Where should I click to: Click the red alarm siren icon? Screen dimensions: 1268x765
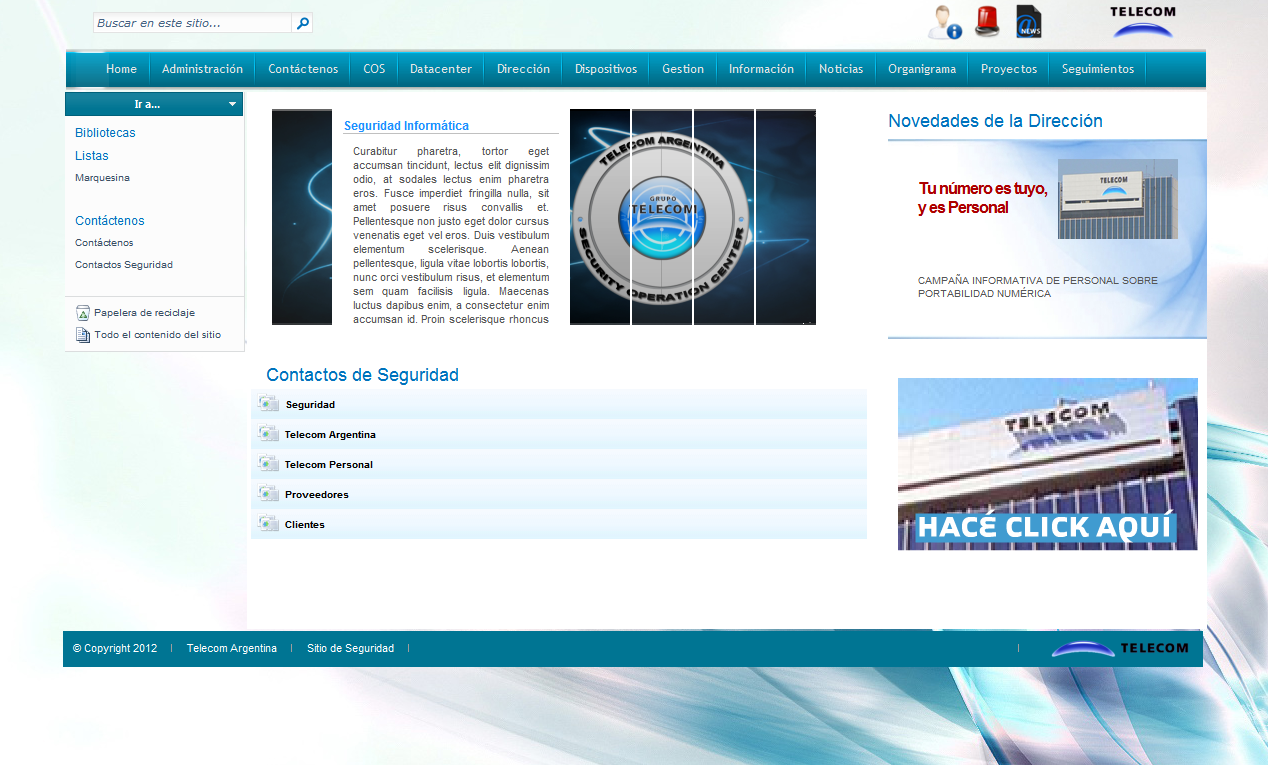pos(987,22)
